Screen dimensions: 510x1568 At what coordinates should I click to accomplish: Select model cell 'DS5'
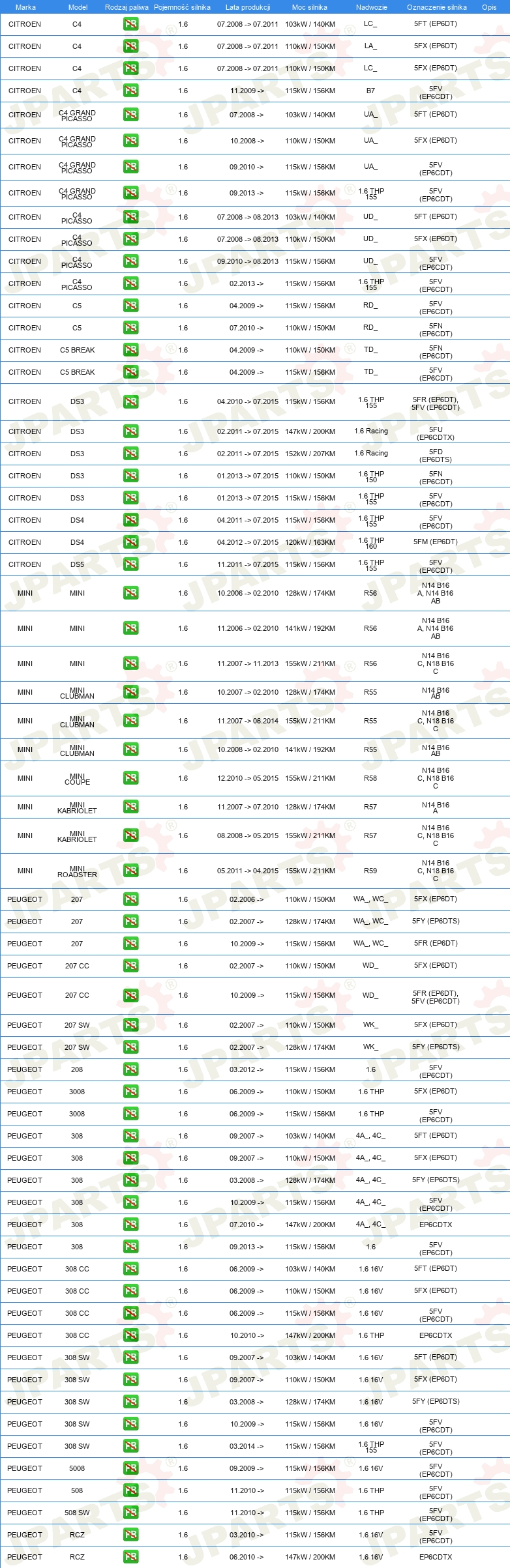pyautogui.click(x=77, y=564)
